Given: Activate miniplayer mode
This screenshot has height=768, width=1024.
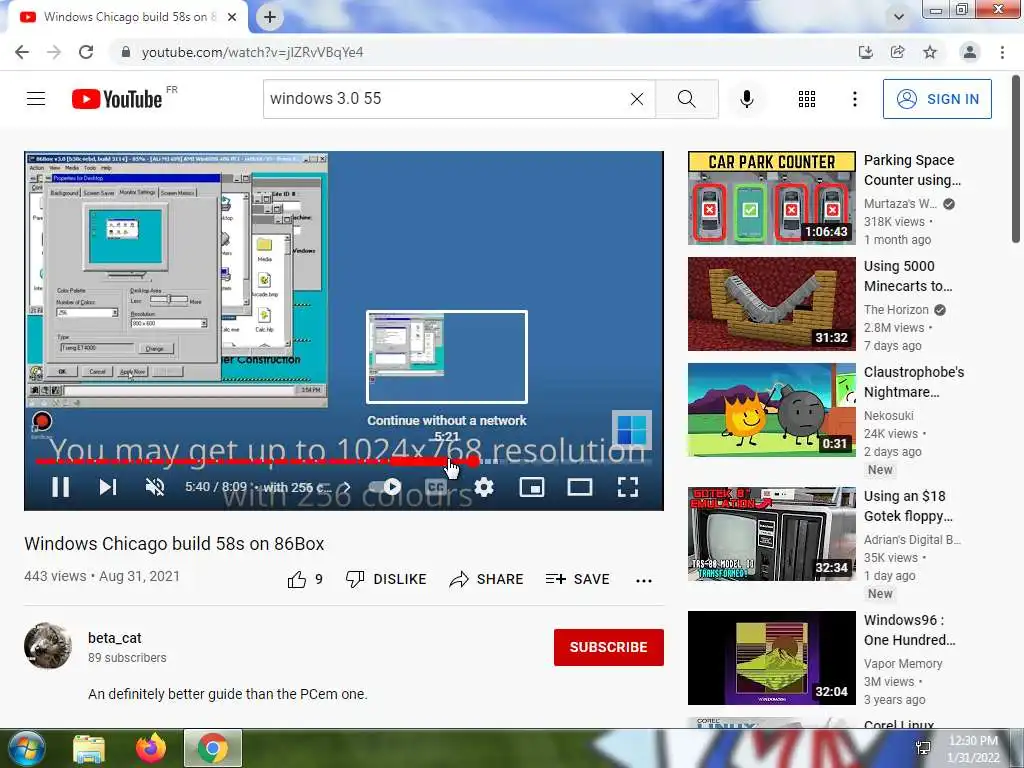Looking at the screenshot, I should click(x=532, y=487).
